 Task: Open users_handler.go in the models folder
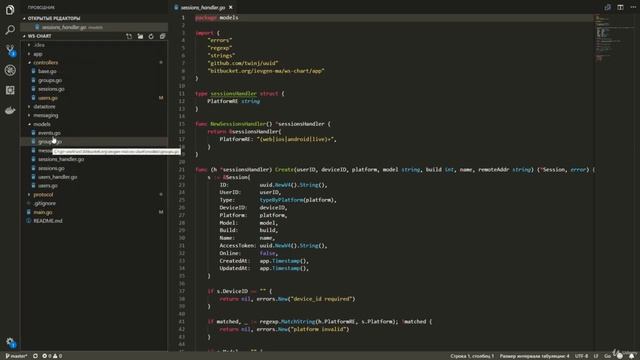(x=58, y=177)
